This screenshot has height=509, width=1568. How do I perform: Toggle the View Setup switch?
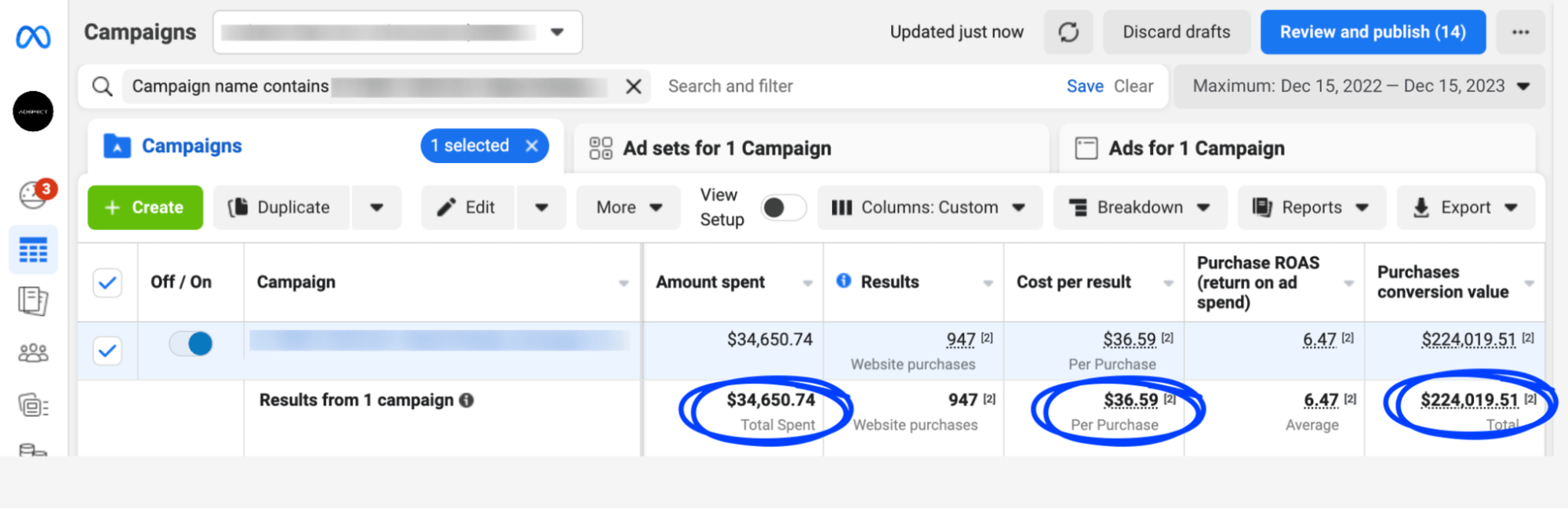(782, 207)
